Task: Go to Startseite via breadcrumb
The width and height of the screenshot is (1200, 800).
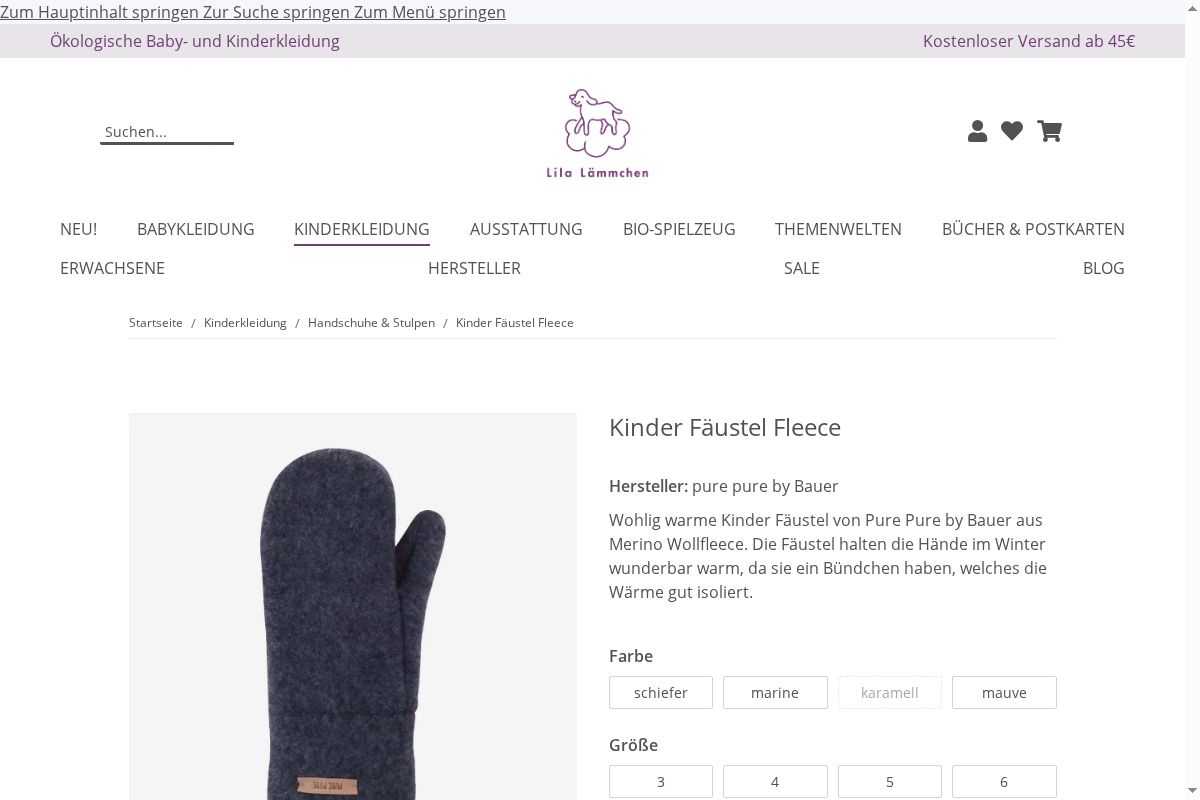Action: click(x=156, y=323)
